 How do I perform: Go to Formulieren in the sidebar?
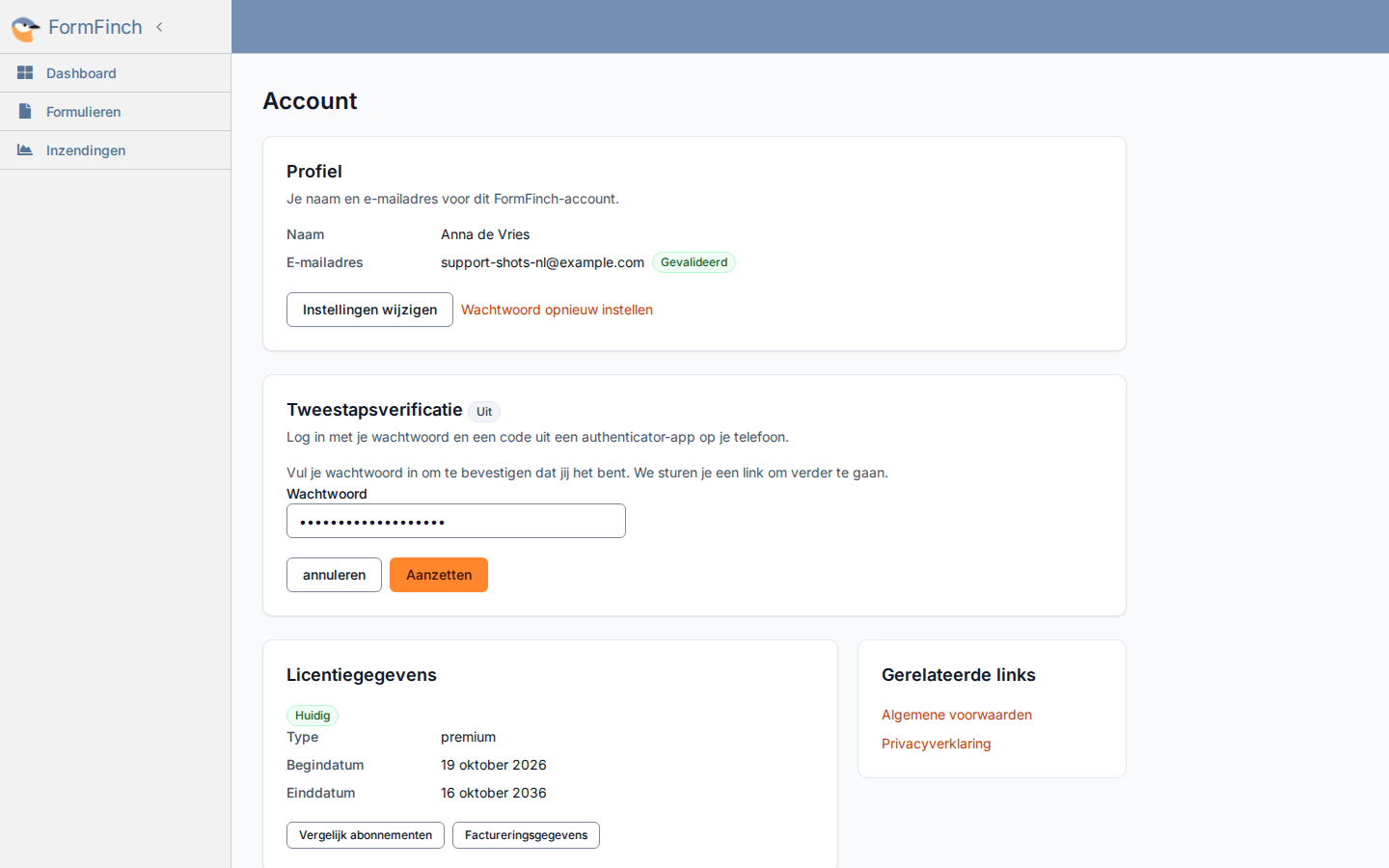click(115, 112)
